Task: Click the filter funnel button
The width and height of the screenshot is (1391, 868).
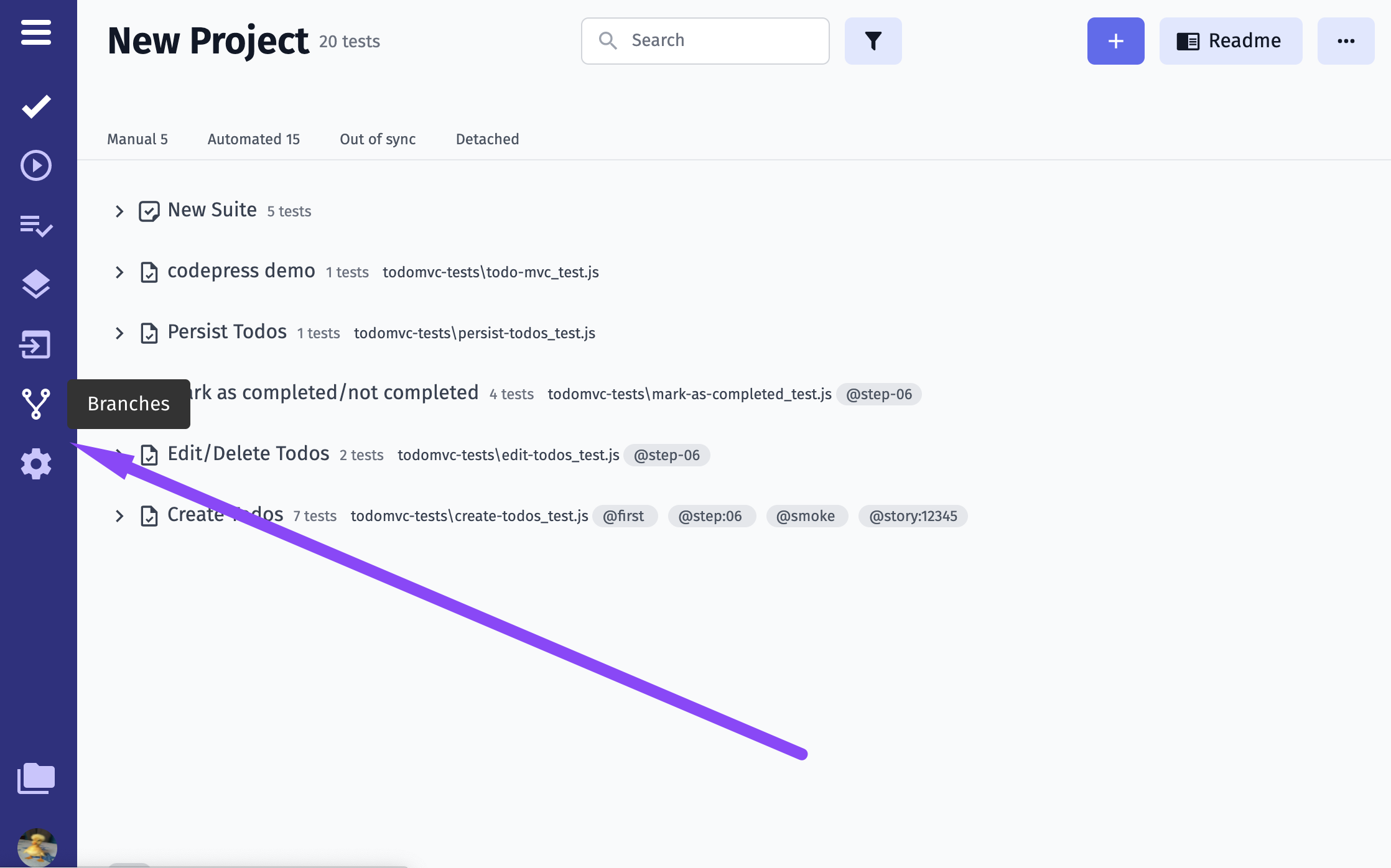Action: tap(873, 41)
